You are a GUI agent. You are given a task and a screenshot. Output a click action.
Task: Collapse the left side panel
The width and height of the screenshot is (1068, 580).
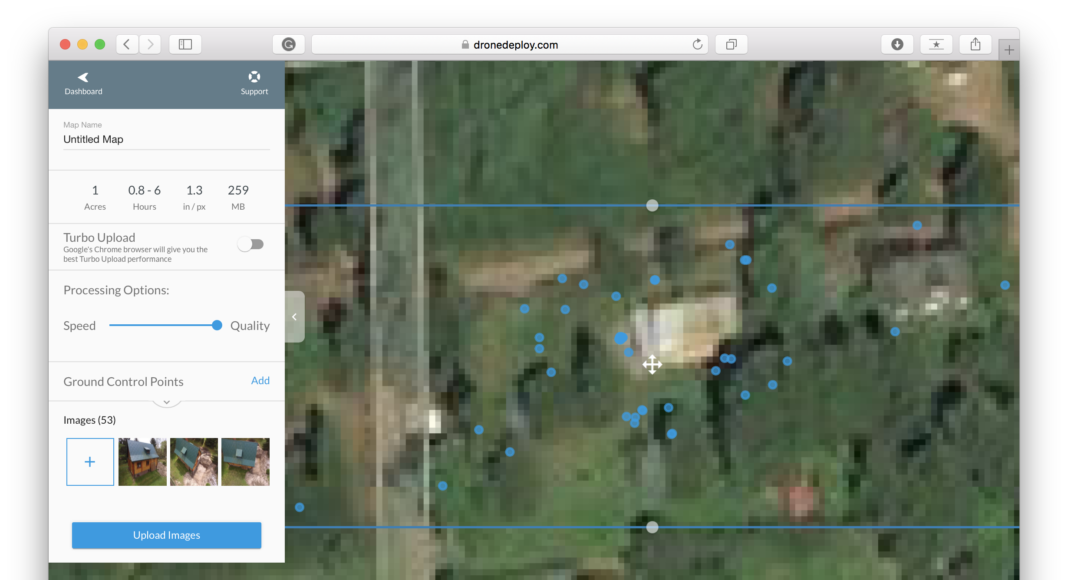tap(294, 316)
